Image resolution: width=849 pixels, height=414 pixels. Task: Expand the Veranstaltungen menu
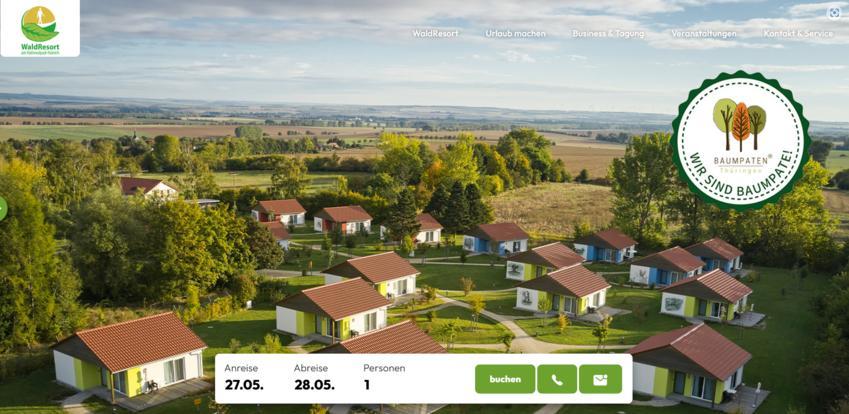tap(703, 34)
